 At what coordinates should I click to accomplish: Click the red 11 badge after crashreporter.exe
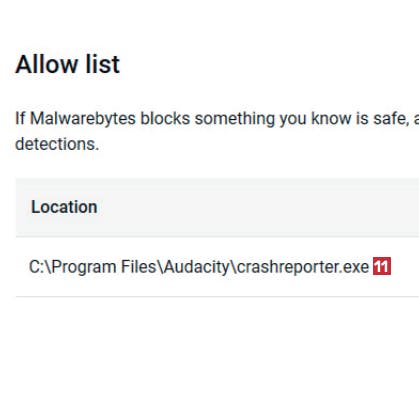(x=382, y=266)
